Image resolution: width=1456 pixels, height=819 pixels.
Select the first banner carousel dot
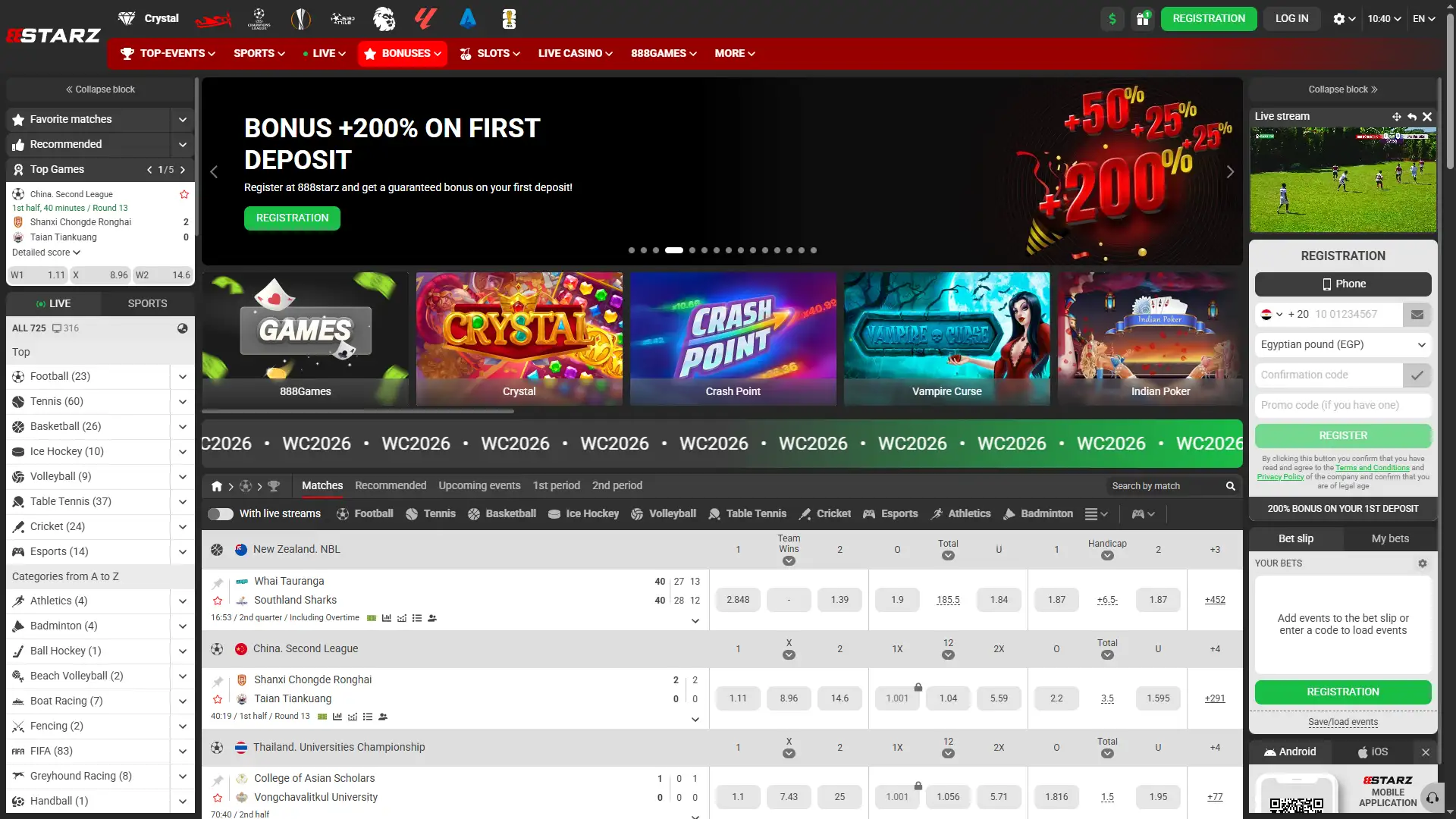tap(632, 250)
